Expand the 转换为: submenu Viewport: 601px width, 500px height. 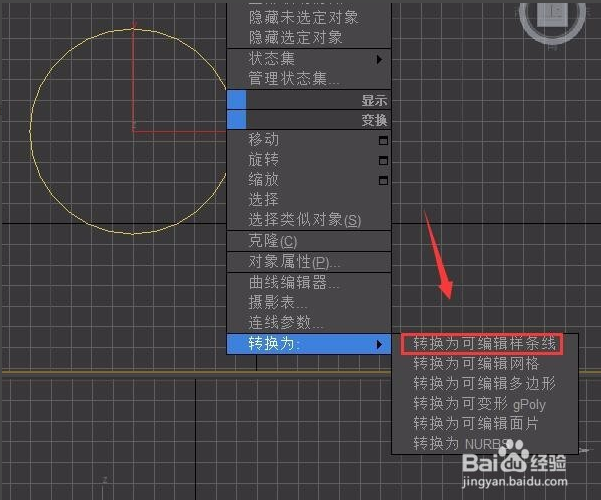[309, 344]
